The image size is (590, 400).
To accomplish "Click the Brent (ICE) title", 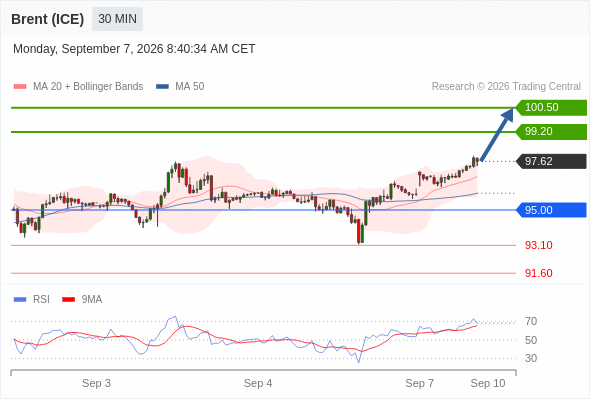I will [x=47, y=19].
